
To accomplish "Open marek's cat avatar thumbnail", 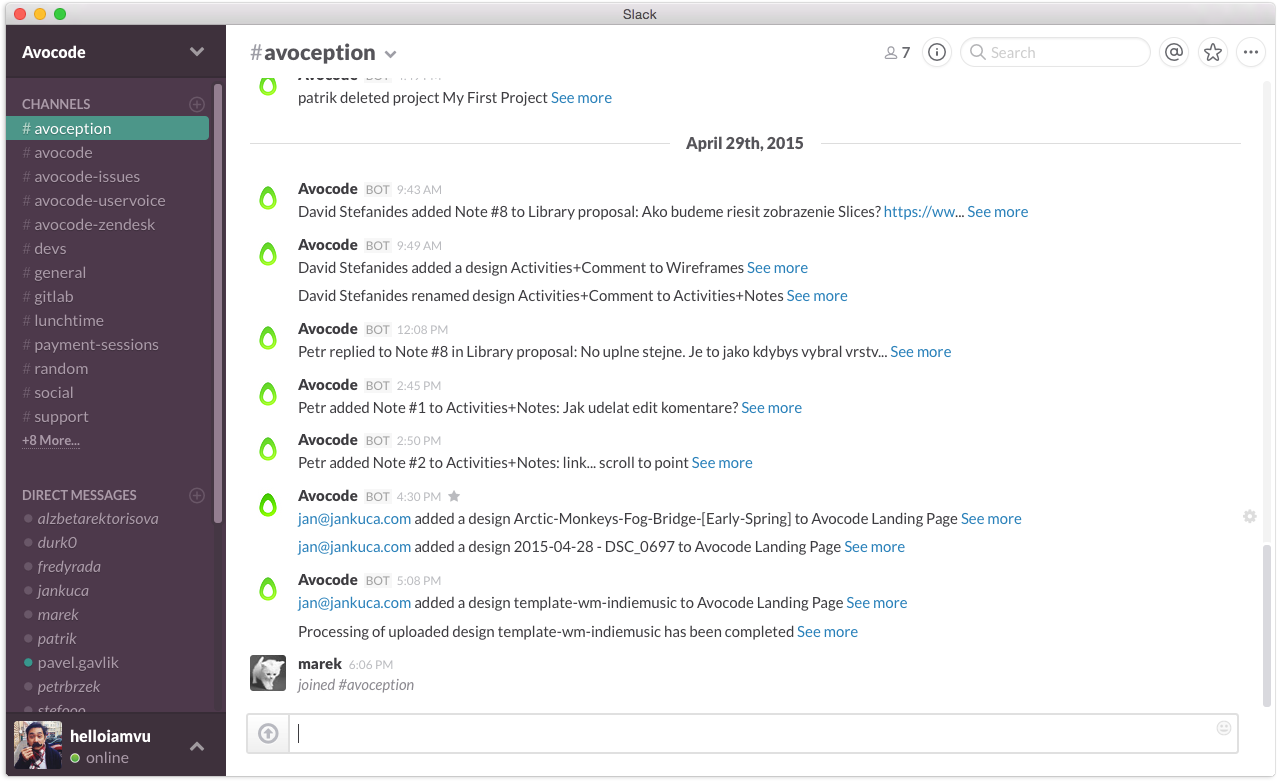I will click(x=268, y=673).
